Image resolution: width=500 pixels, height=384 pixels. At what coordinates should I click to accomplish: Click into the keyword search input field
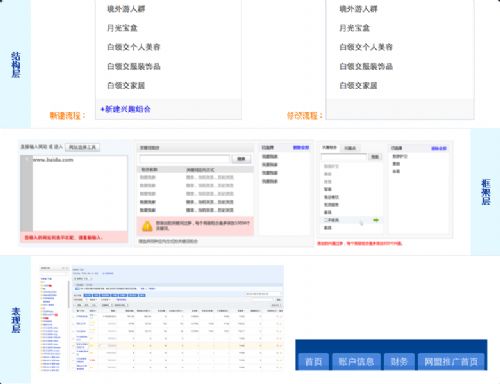[185, 159]
